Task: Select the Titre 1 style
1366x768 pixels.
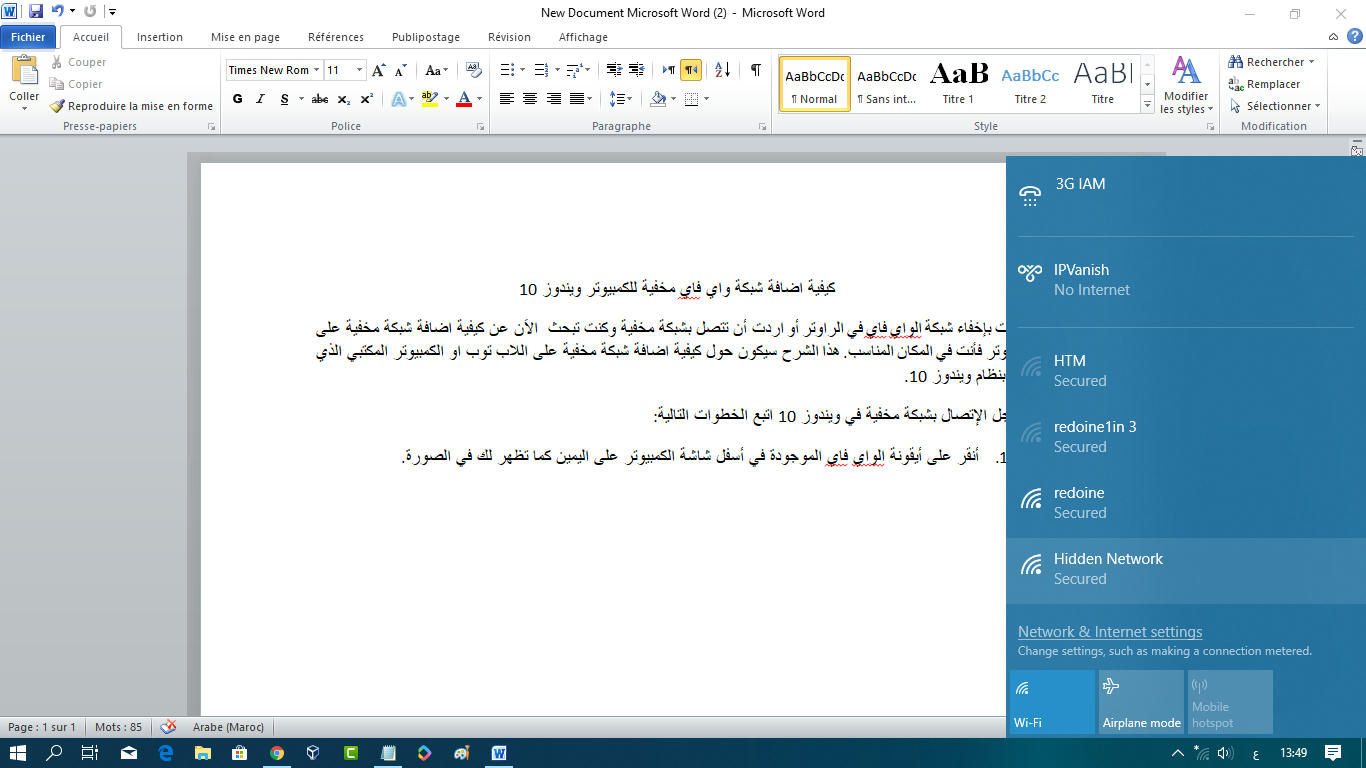Action: (x=958, y=83)
